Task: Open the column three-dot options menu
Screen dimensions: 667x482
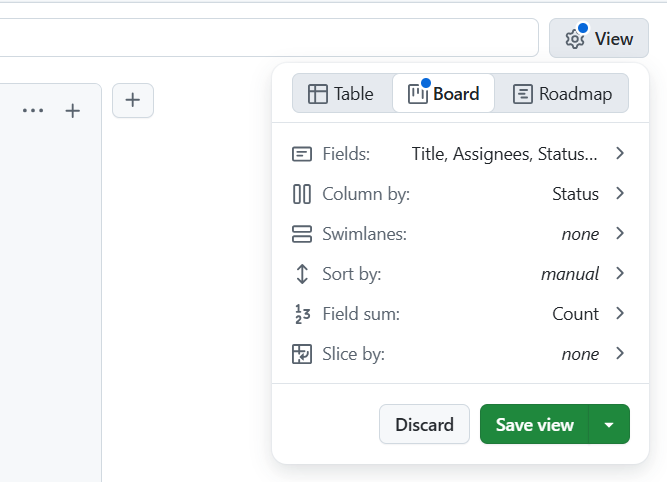Action: click(x=33, y=111)
